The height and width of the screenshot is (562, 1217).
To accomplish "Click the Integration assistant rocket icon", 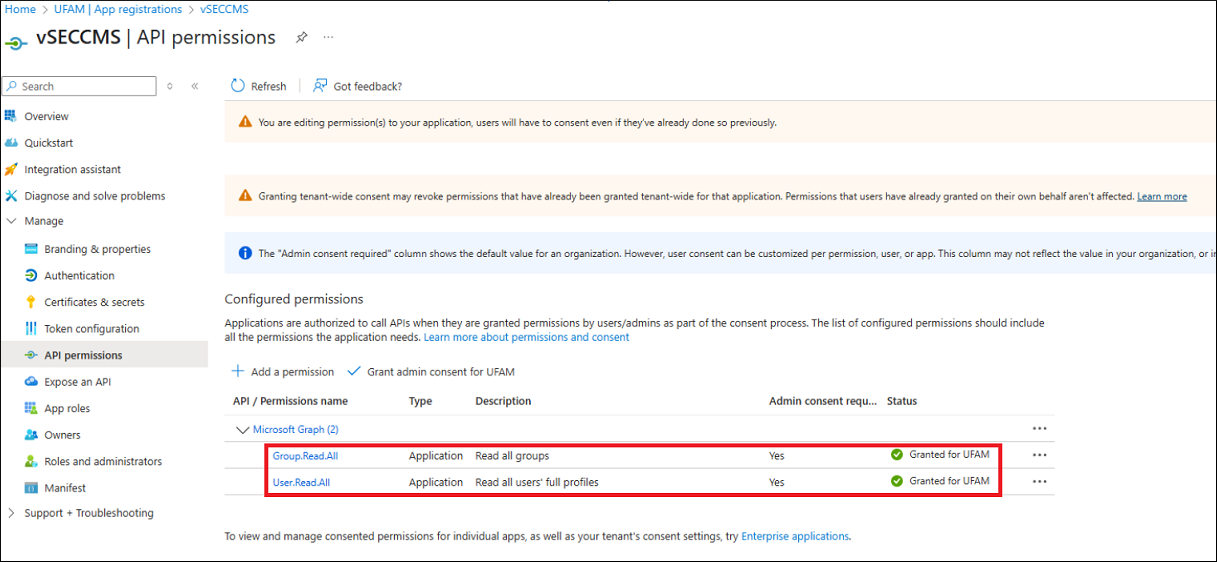I will [11, 169].
